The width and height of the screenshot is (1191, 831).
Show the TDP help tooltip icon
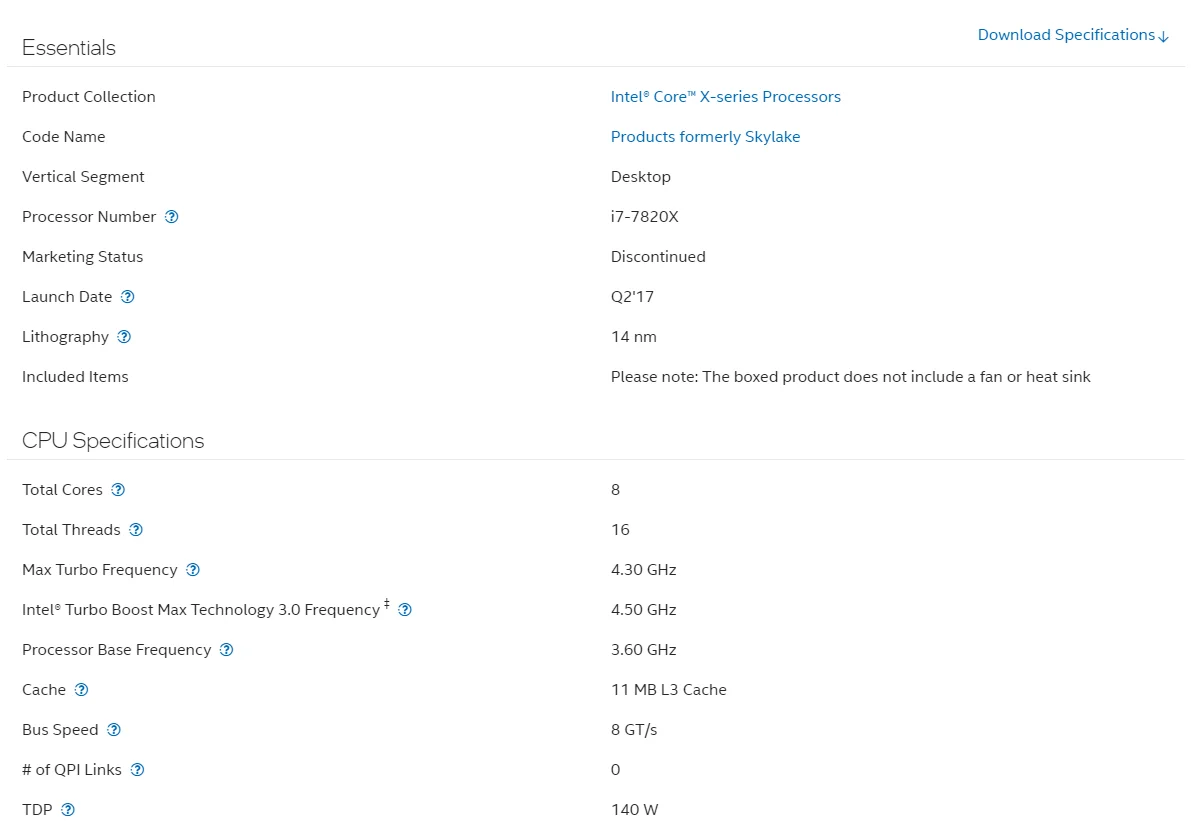tap(68, 810)
